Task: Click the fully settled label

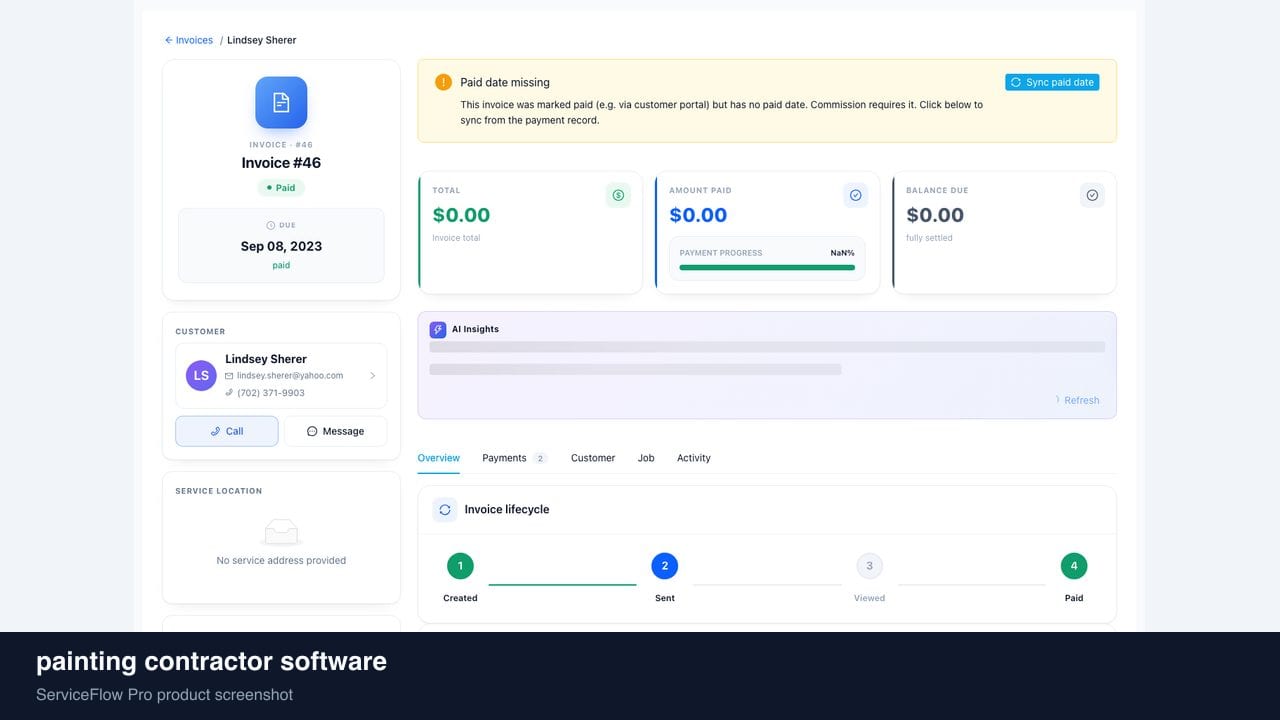Action: 929,238
